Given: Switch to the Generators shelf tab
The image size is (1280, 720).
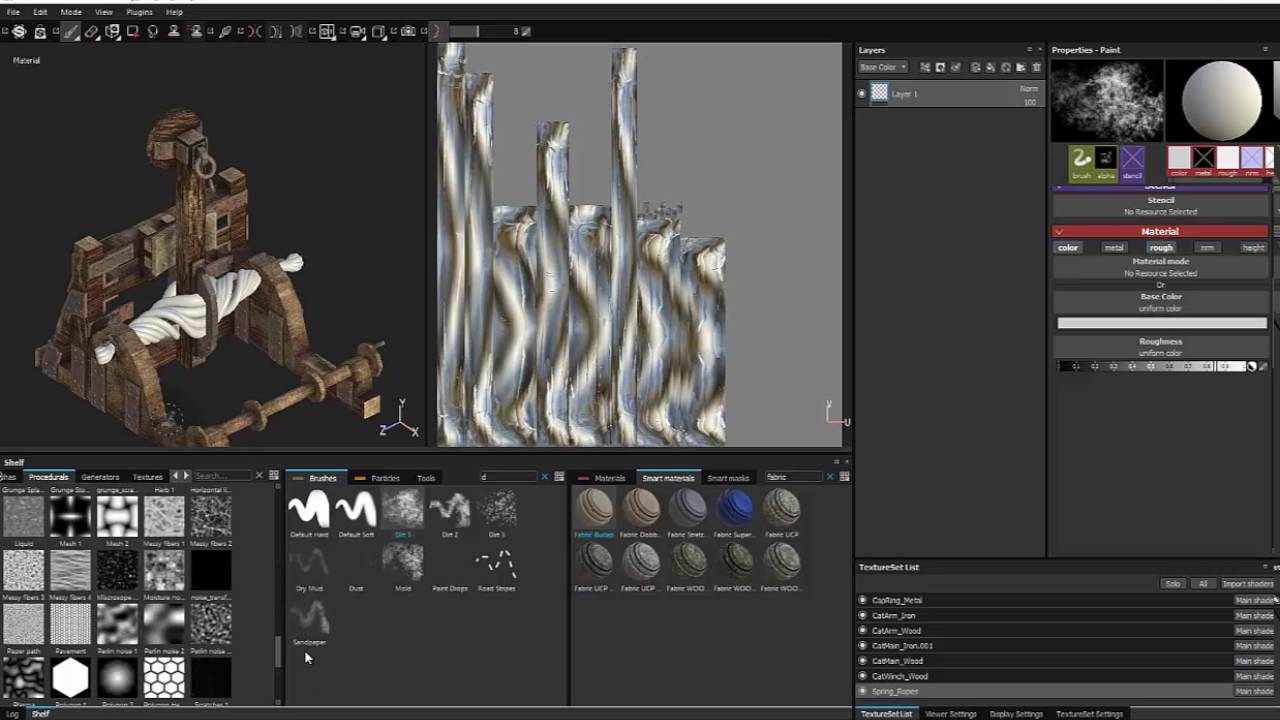Looking at the screenshot, I should click(100, 477).
